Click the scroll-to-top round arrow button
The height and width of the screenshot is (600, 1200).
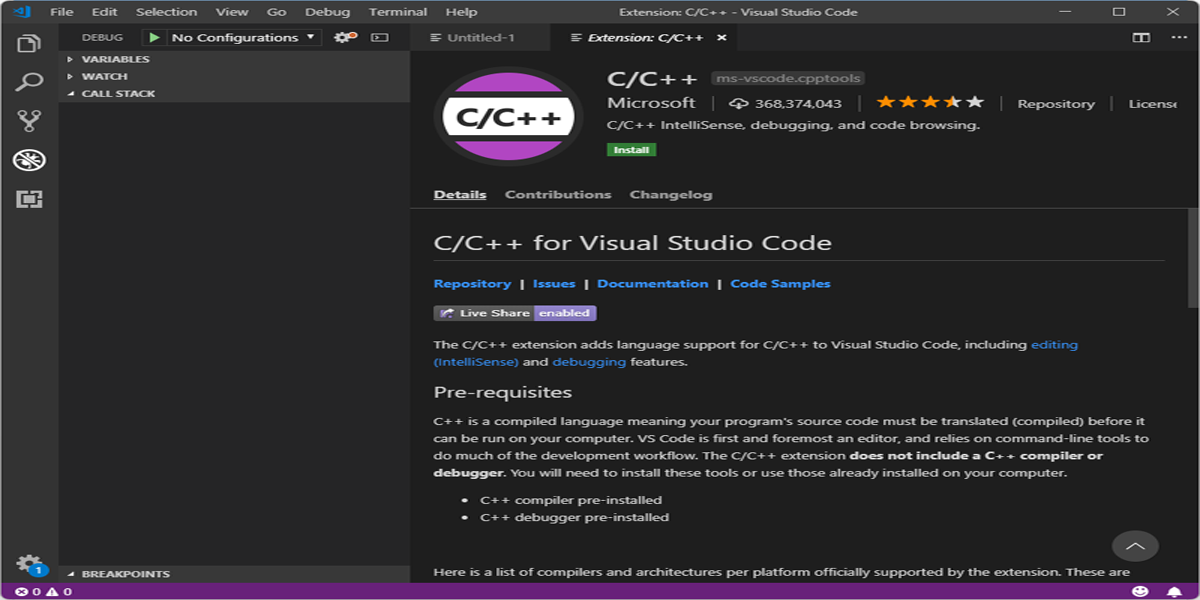click(1135, 546)
